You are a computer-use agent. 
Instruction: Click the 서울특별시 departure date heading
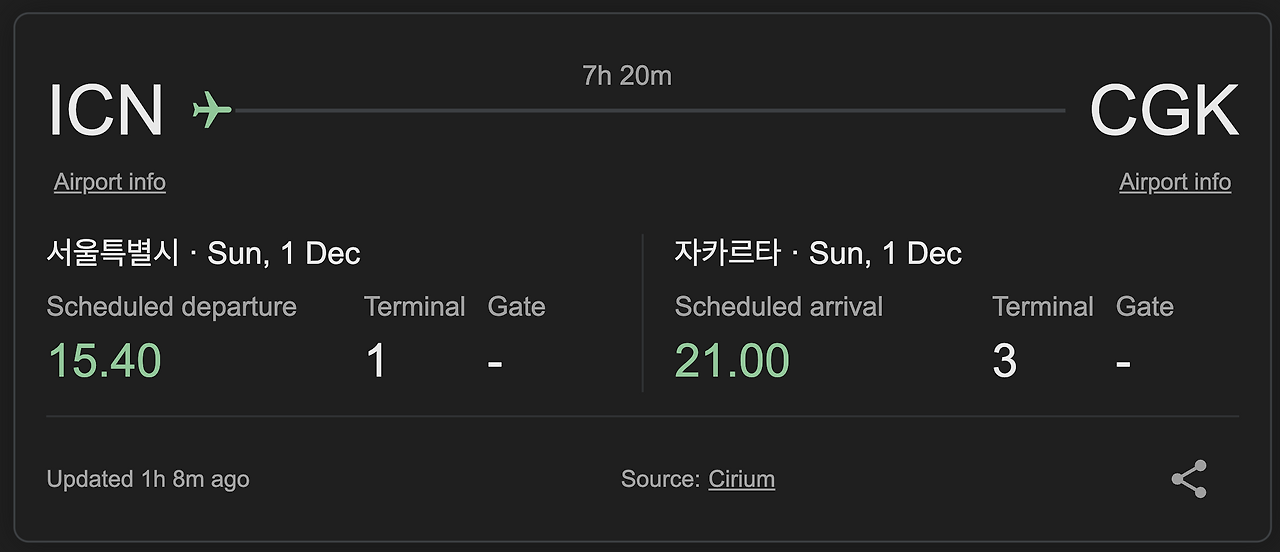click(x=203, y=253)
